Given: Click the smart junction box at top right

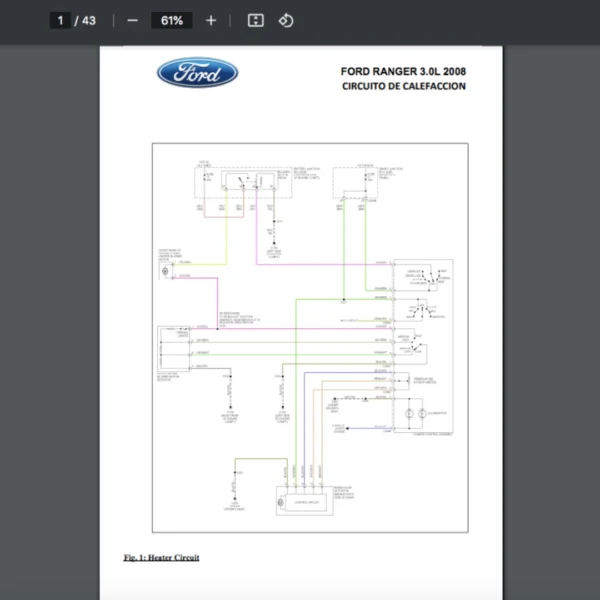Looking at the screenshot, I should click(355, 180).
